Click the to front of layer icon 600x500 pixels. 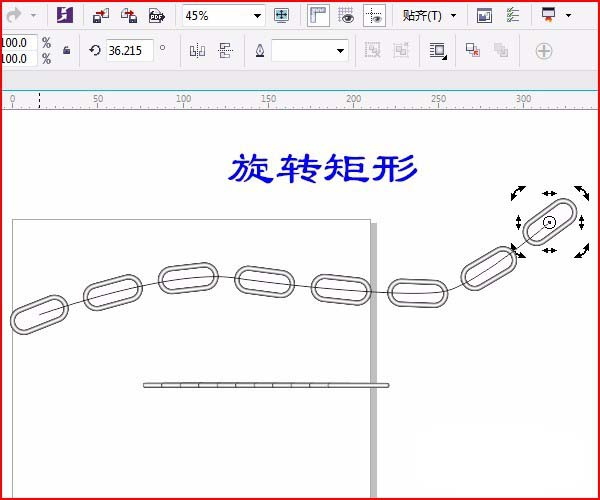[473, 50]
